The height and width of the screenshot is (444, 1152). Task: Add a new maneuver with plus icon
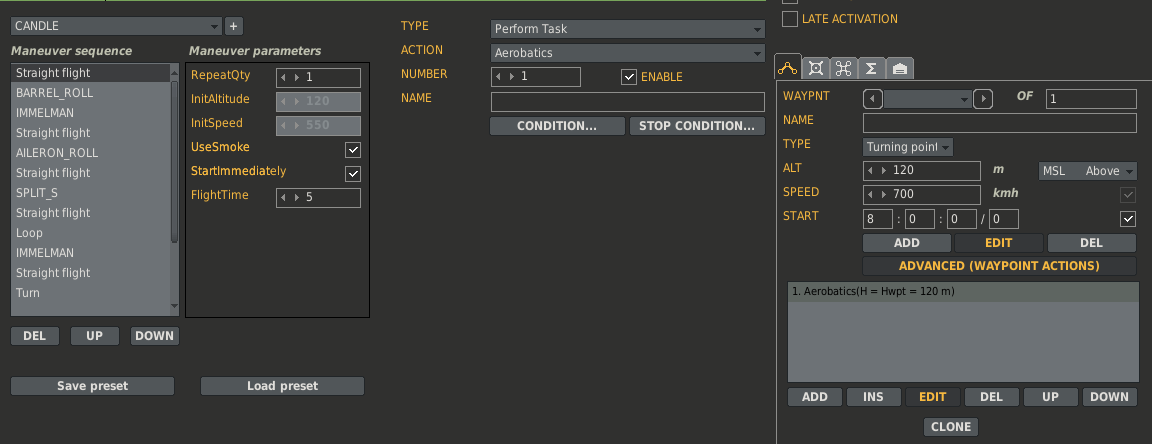tap(234, 26)
